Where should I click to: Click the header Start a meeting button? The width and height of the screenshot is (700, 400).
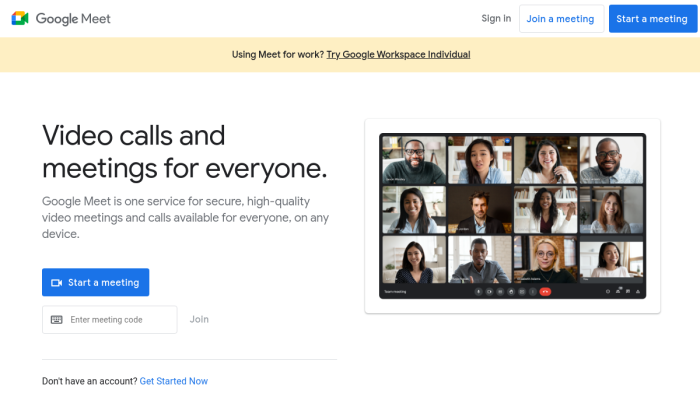click(x=653, y=19)
